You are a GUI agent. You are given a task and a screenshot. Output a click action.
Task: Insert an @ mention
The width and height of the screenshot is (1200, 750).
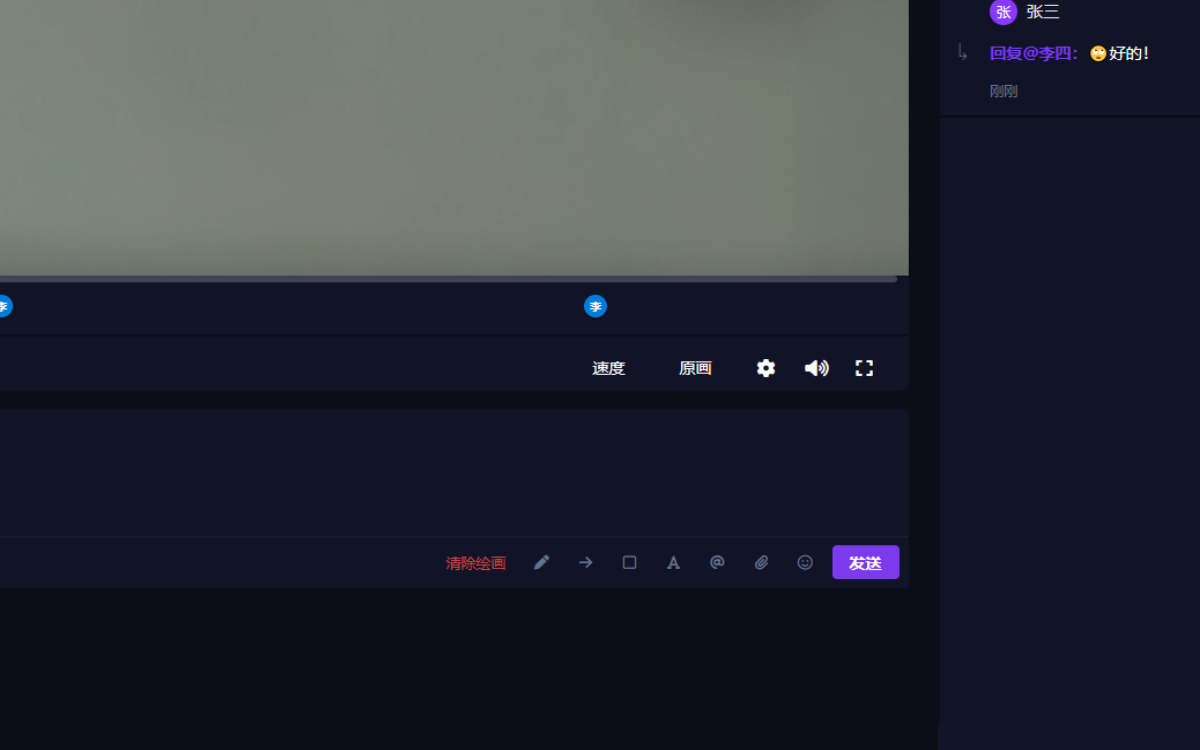point(717,563)
